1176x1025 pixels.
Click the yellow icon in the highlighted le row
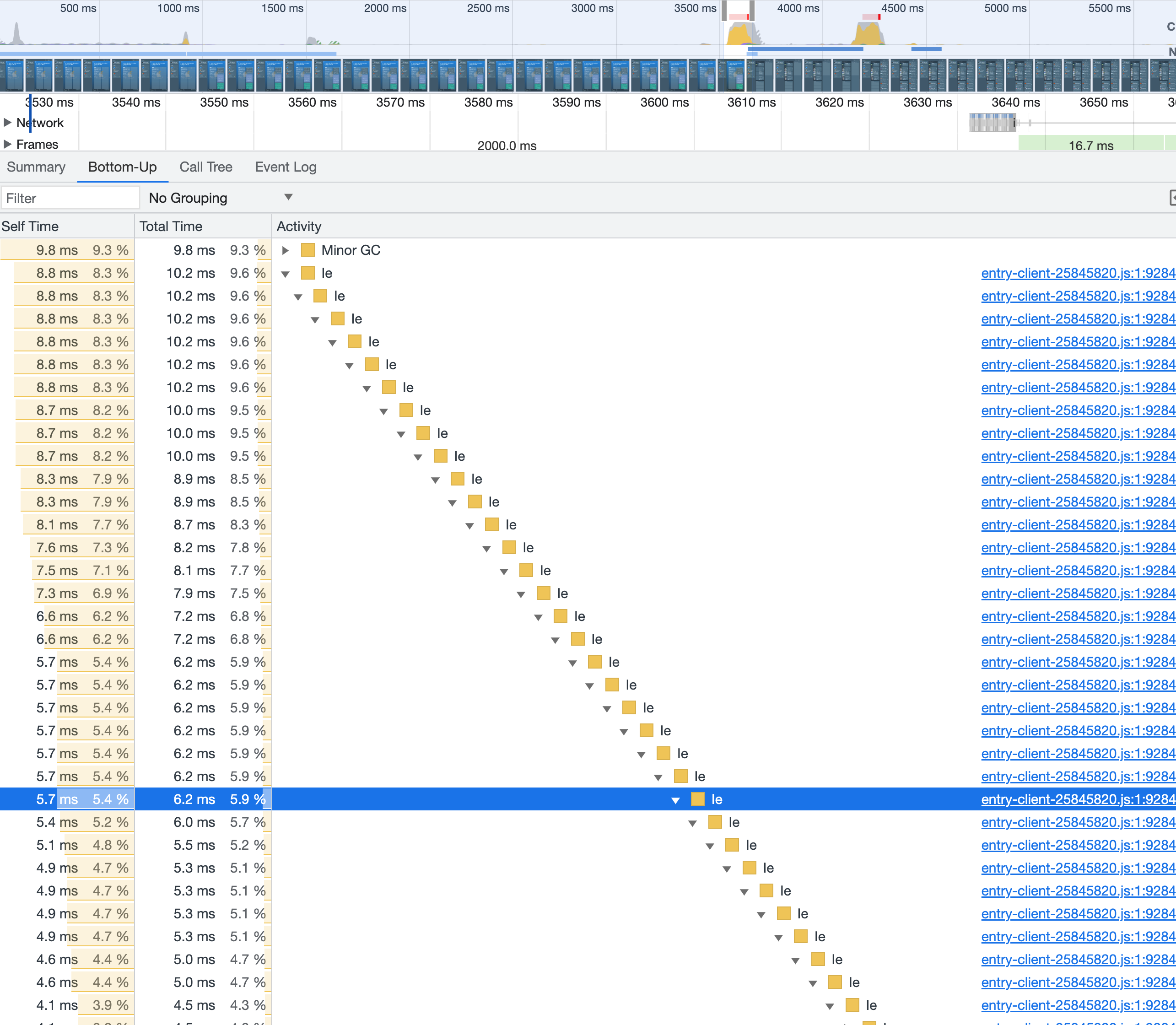coord(698,799)
